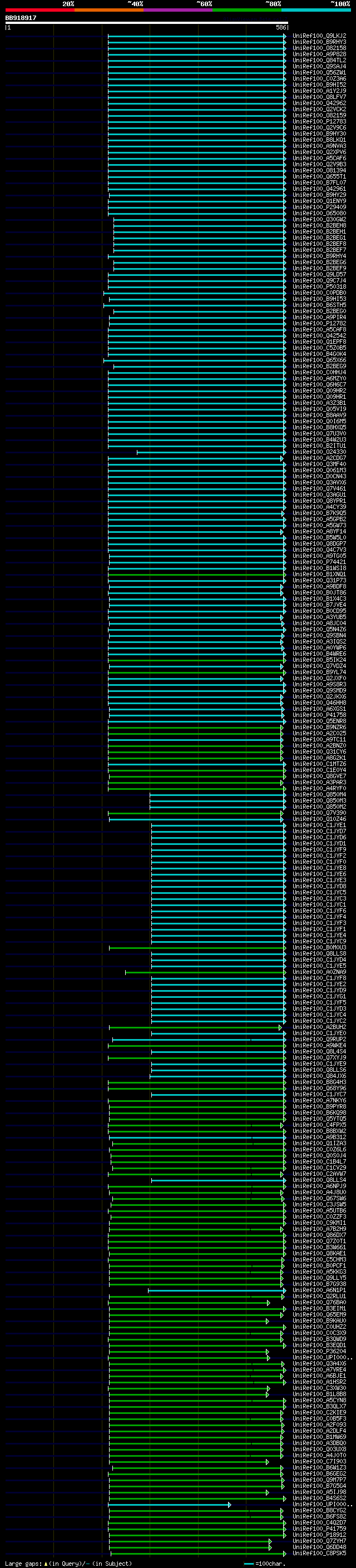Click UniRef100_Q7V390 label

click(x=319, y=813)
